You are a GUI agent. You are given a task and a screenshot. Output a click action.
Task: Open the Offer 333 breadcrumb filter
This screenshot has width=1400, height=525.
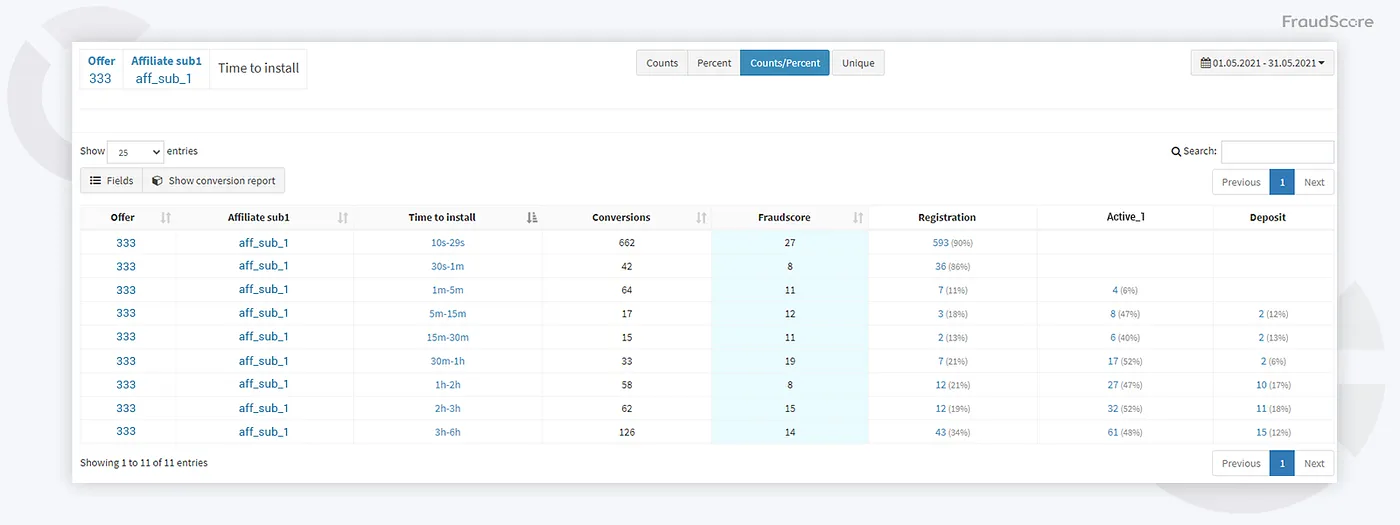101,69
